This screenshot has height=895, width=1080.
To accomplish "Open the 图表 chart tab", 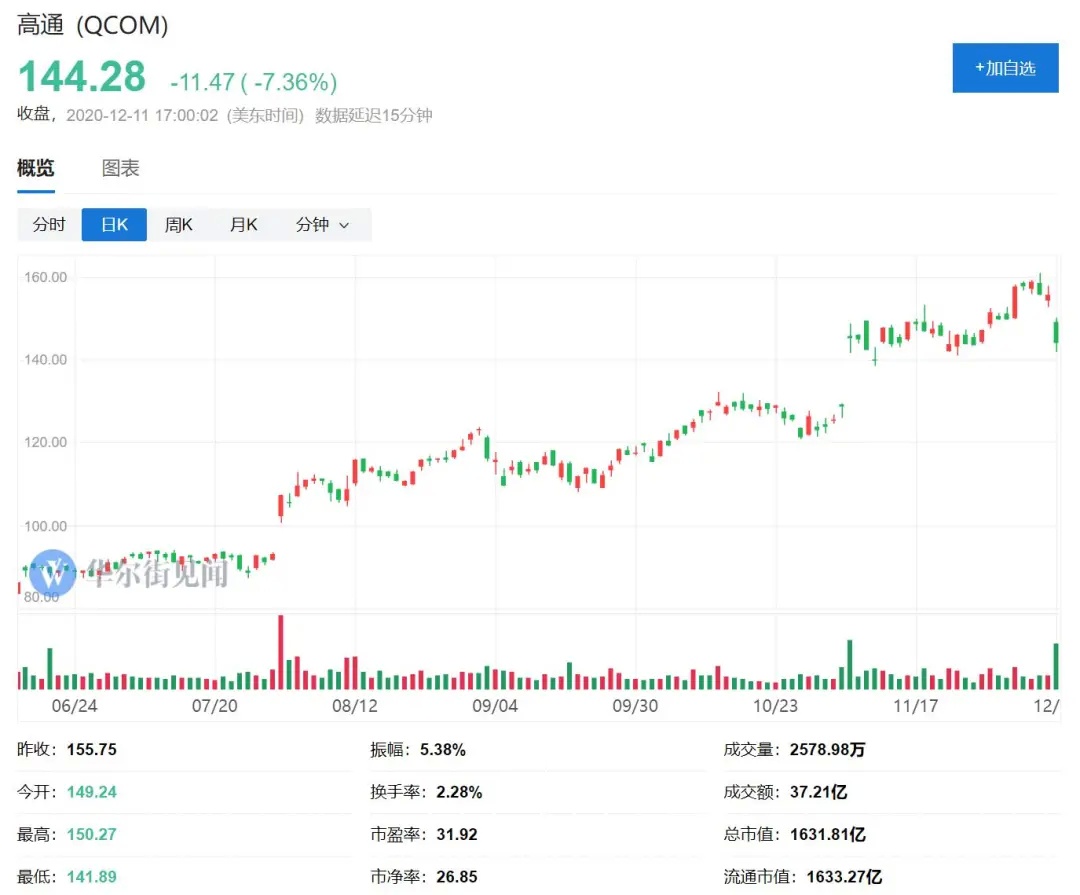I will [121, 168].
